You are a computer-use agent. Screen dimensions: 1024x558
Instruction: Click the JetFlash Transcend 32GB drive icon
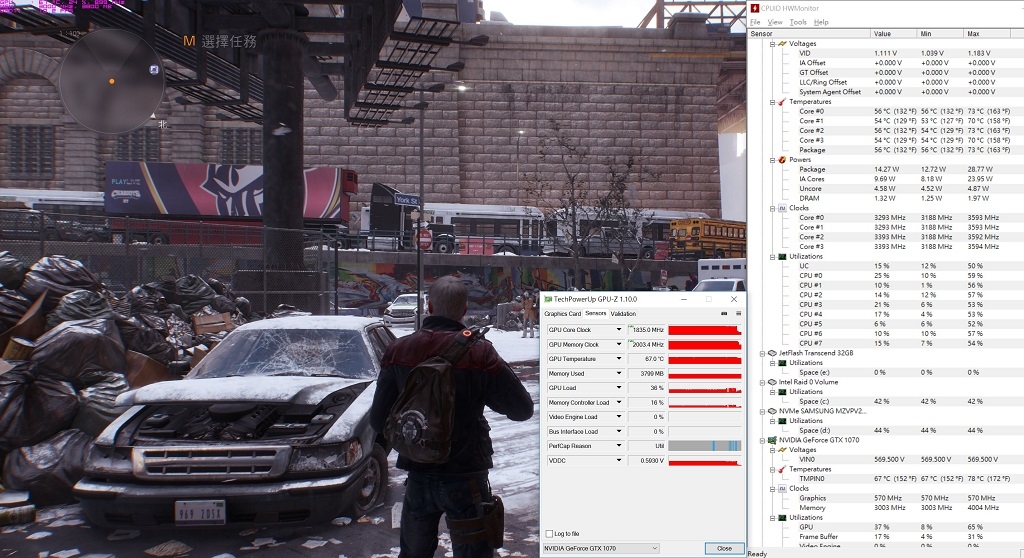pos(773,353)
